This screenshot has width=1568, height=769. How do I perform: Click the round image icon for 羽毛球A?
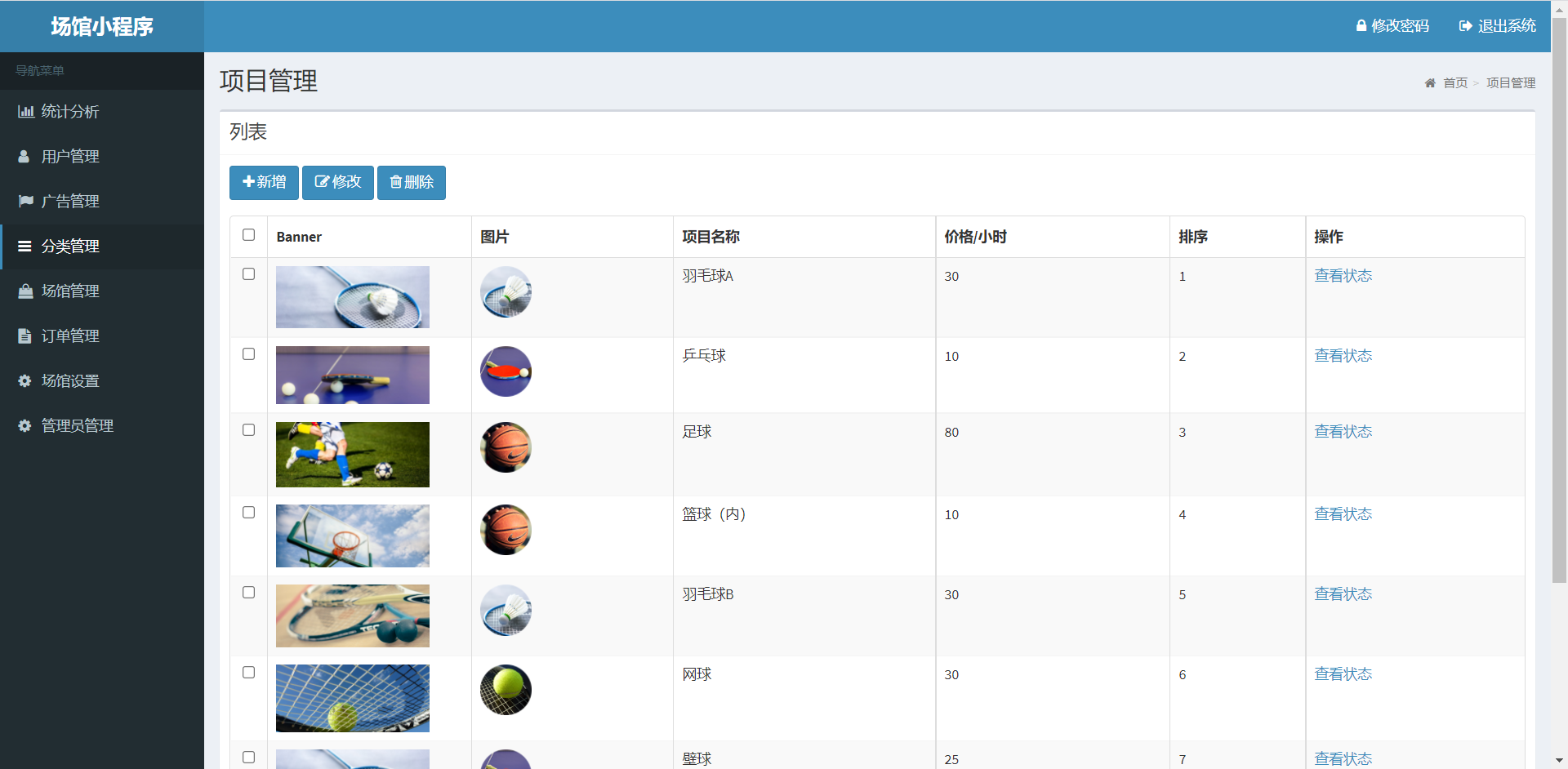tap(506, 291)
